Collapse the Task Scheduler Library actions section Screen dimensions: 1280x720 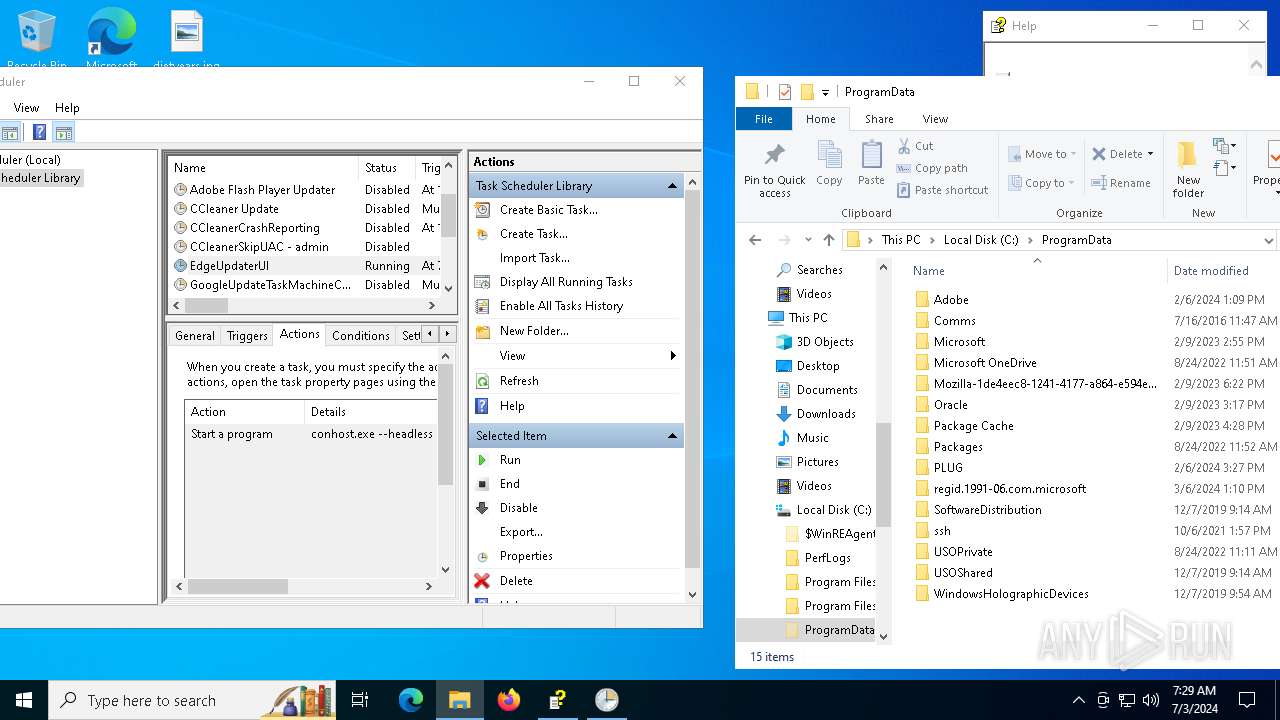[672, 186]
